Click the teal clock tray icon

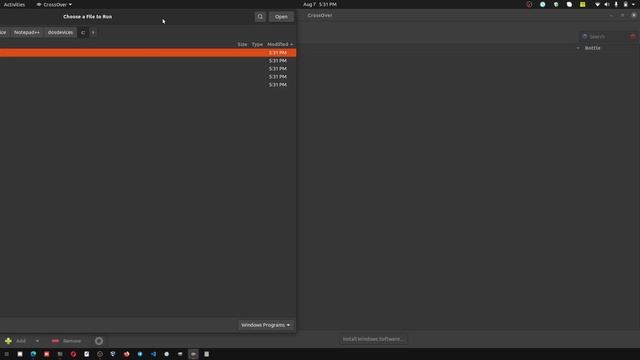point(542,4)
